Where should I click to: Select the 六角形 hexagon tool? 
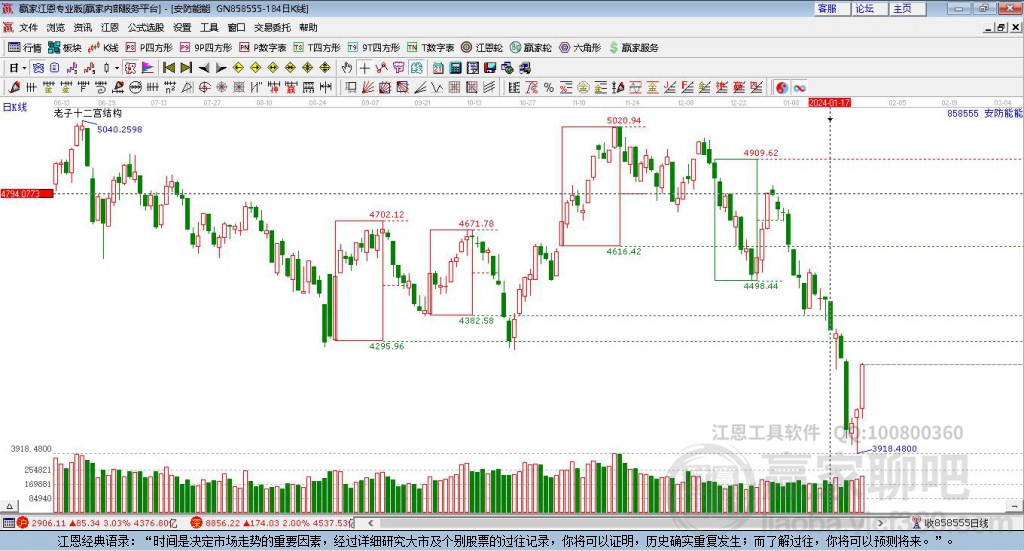pyautogui.click(x=580, y=48)
